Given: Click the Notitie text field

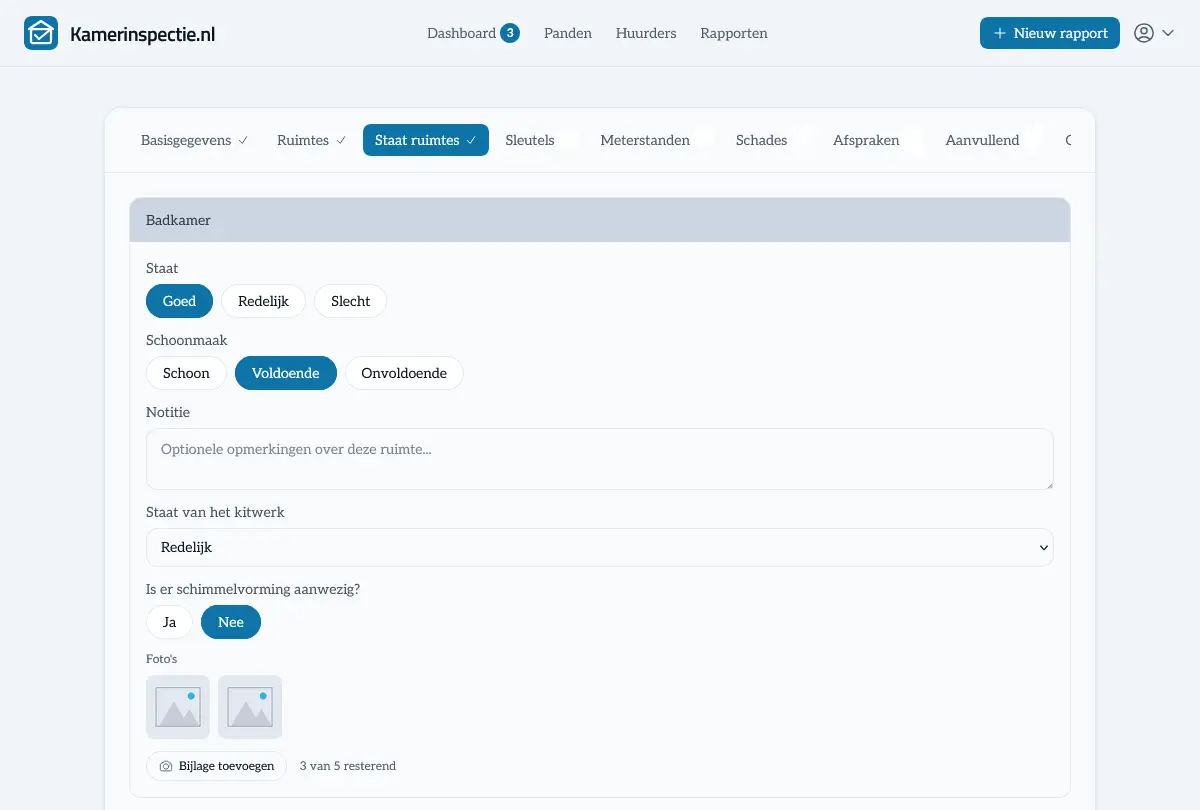Looking at the screenshot, I should pyautogui.click(x=600, y=459).
